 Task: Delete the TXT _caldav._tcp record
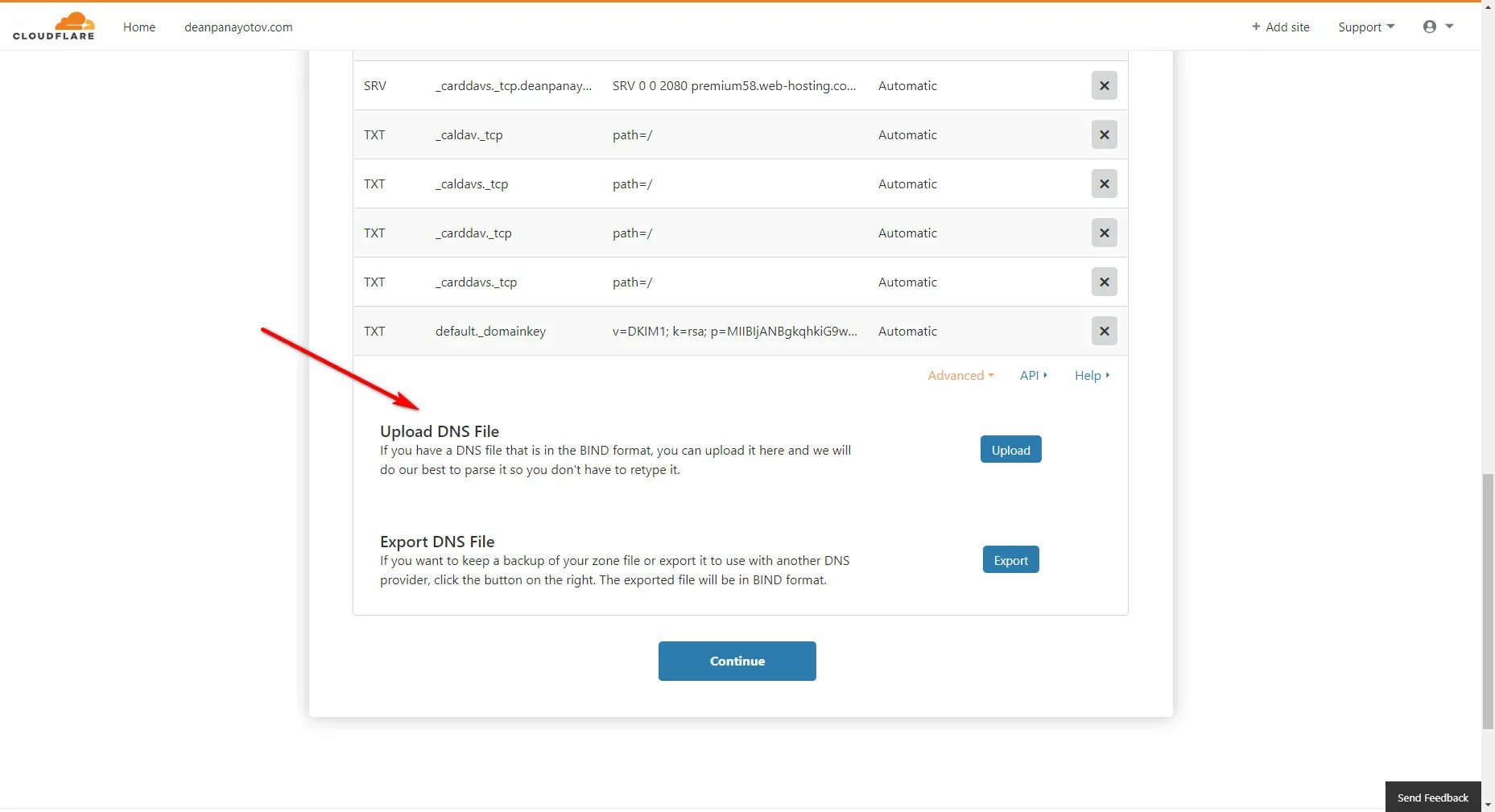[1104, 134]
